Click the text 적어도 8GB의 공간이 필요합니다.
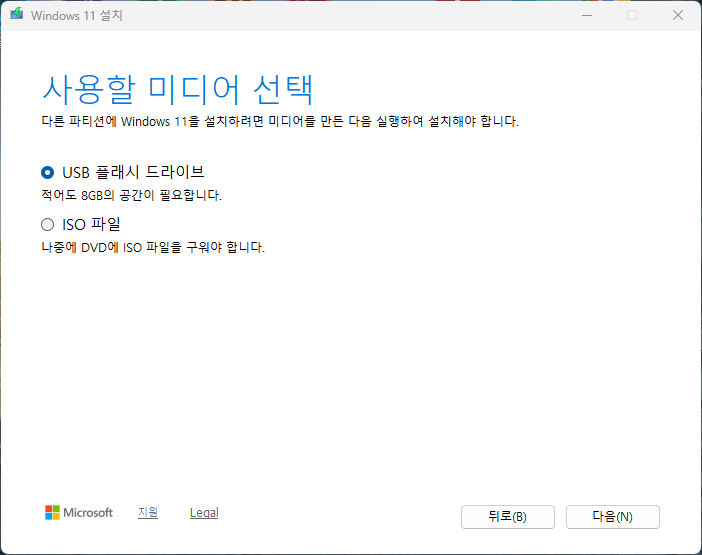702x555 pixels. pos(132,195)
